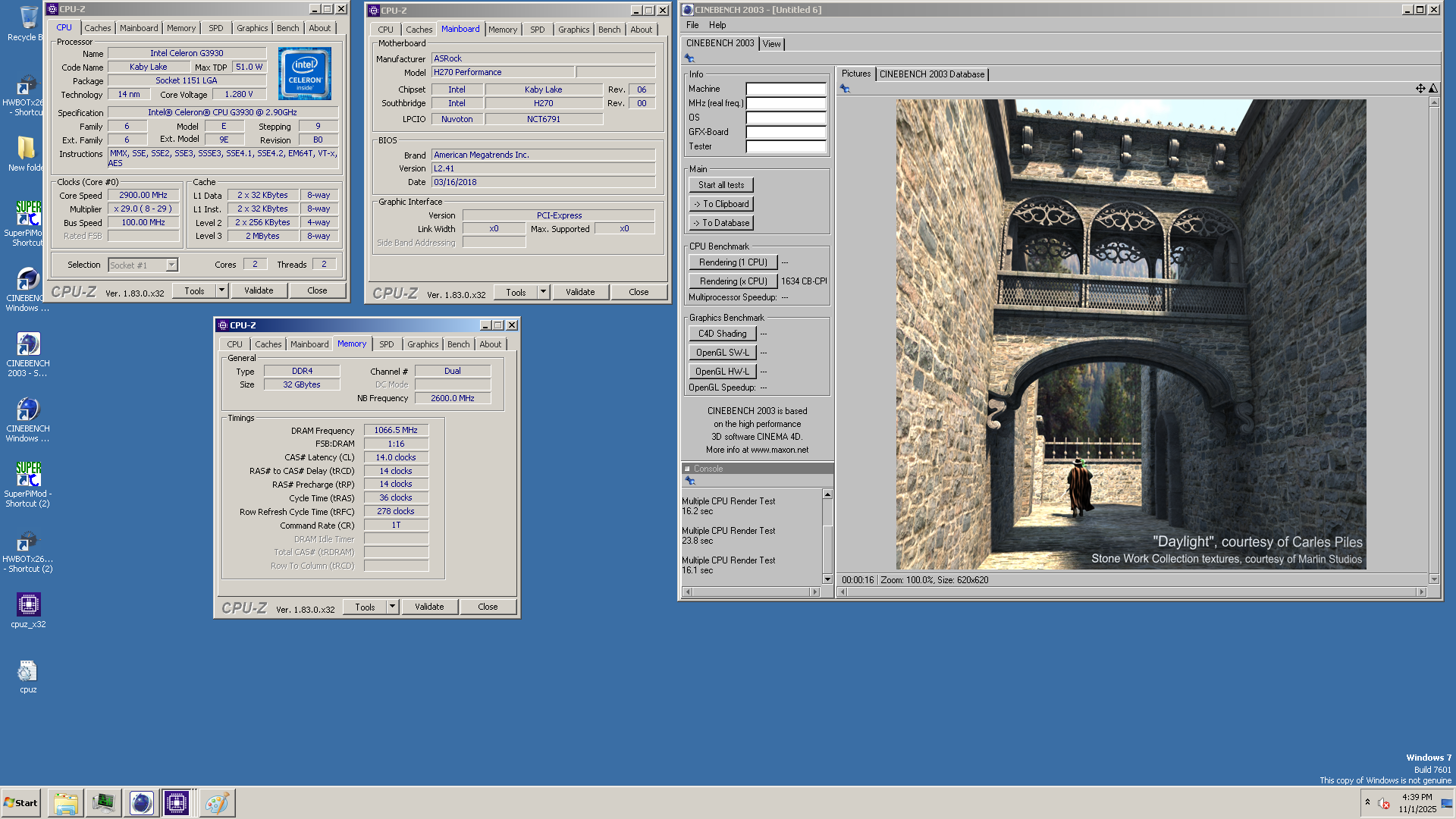This screenshot has height=819, width=1456.
Task: Click the DRAM Frequency value 1066.5 MHz
Action: pyautogui.click(x=396, y=431)
